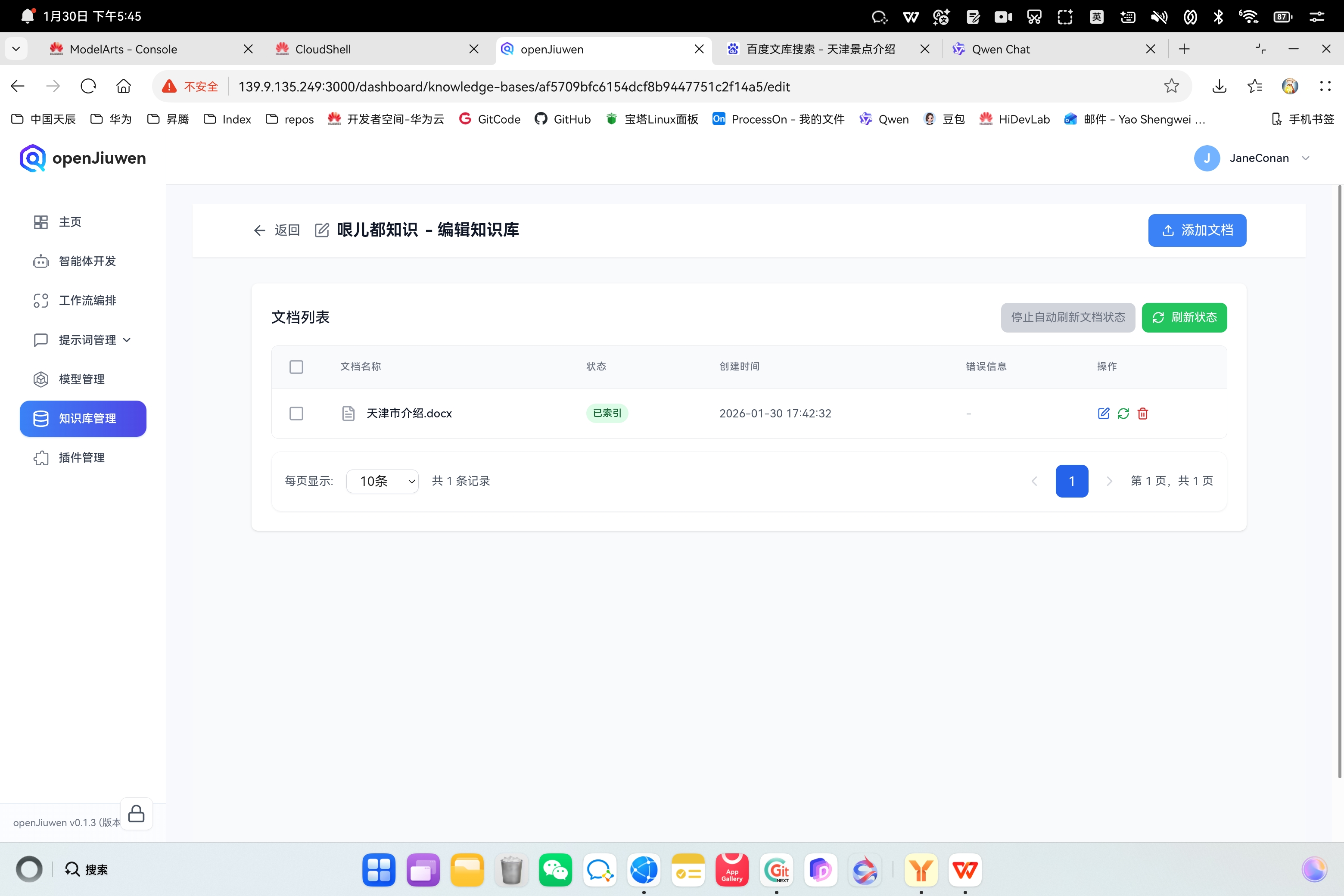Click the pencil icon beside knowledge base title
The height and width of the screenshot is (896, 1344).
tap(322, 230)
